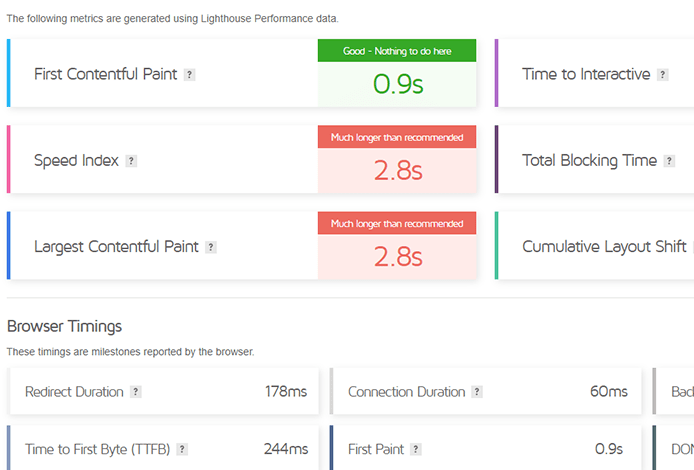Click the First Paint 0.9s value
Screen dimensions: 694x470
pos(609,449)
